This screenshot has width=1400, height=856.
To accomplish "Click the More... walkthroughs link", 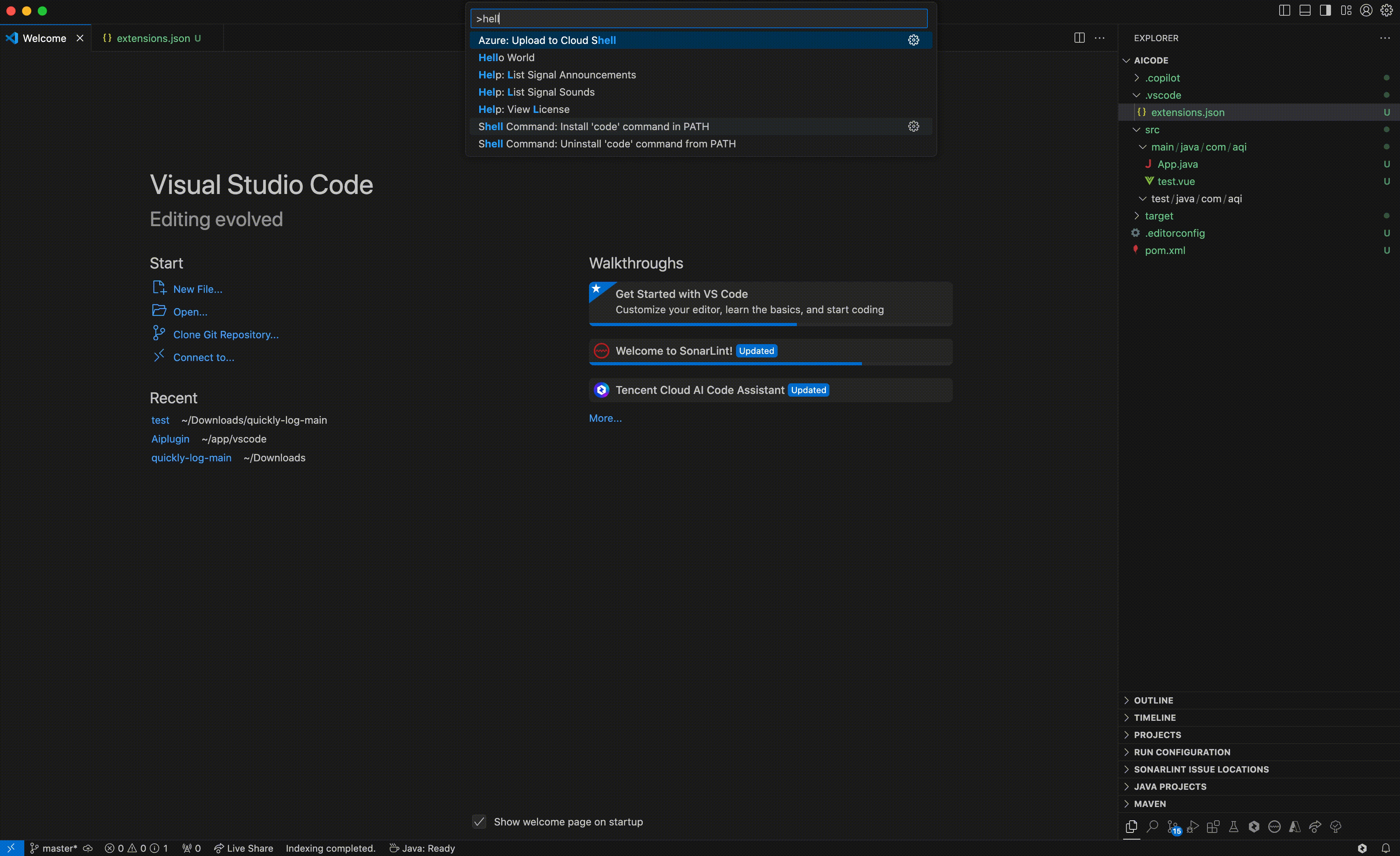I will coord(605,418).
